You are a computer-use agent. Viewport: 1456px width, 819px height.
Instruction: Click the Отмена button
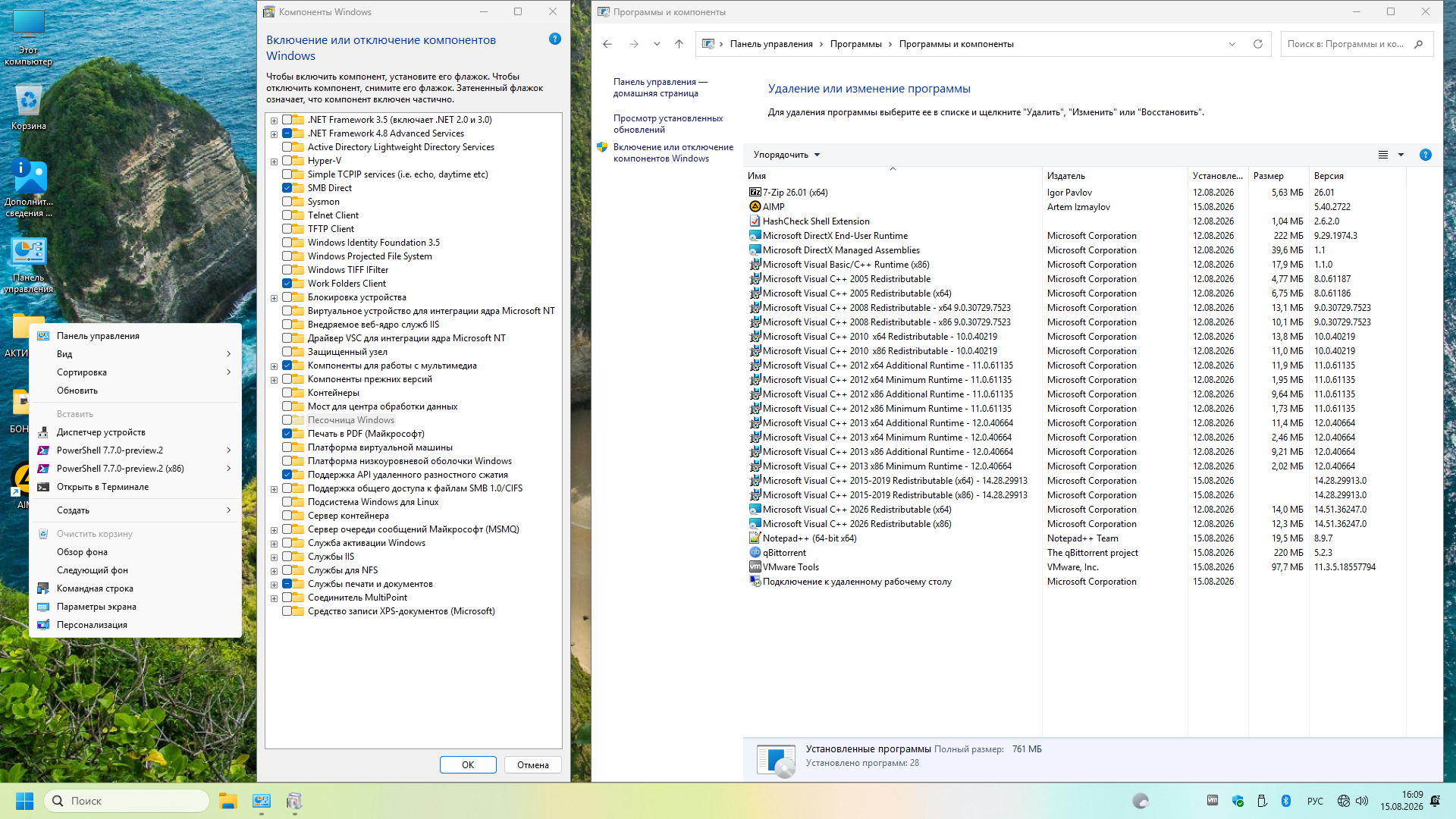click(x=533, y=764)
